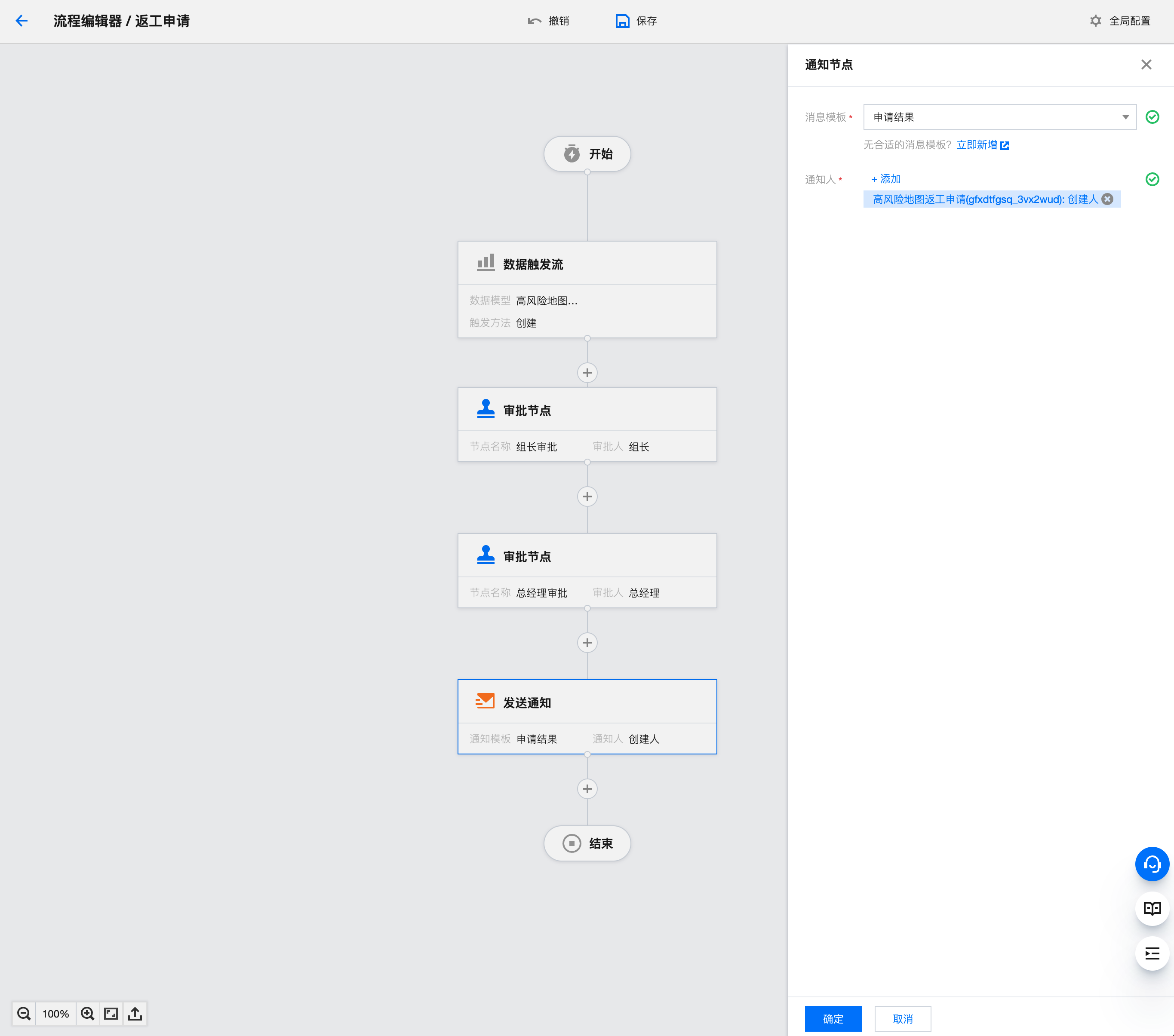Click the undo (撤销) icon
Screen dimensions: 1174x1036
point(534,21)
